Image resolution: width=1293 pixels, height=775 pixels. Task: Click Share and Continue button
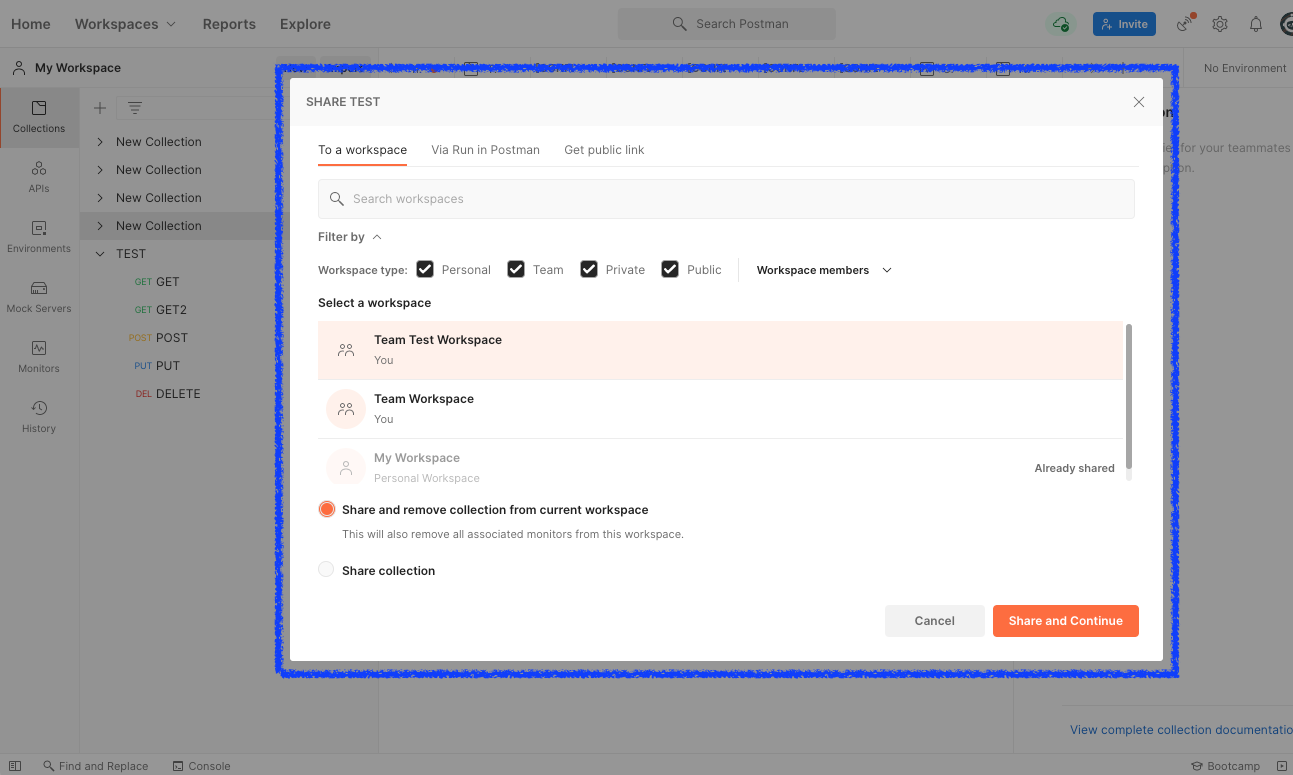[x=1066, y=621]
